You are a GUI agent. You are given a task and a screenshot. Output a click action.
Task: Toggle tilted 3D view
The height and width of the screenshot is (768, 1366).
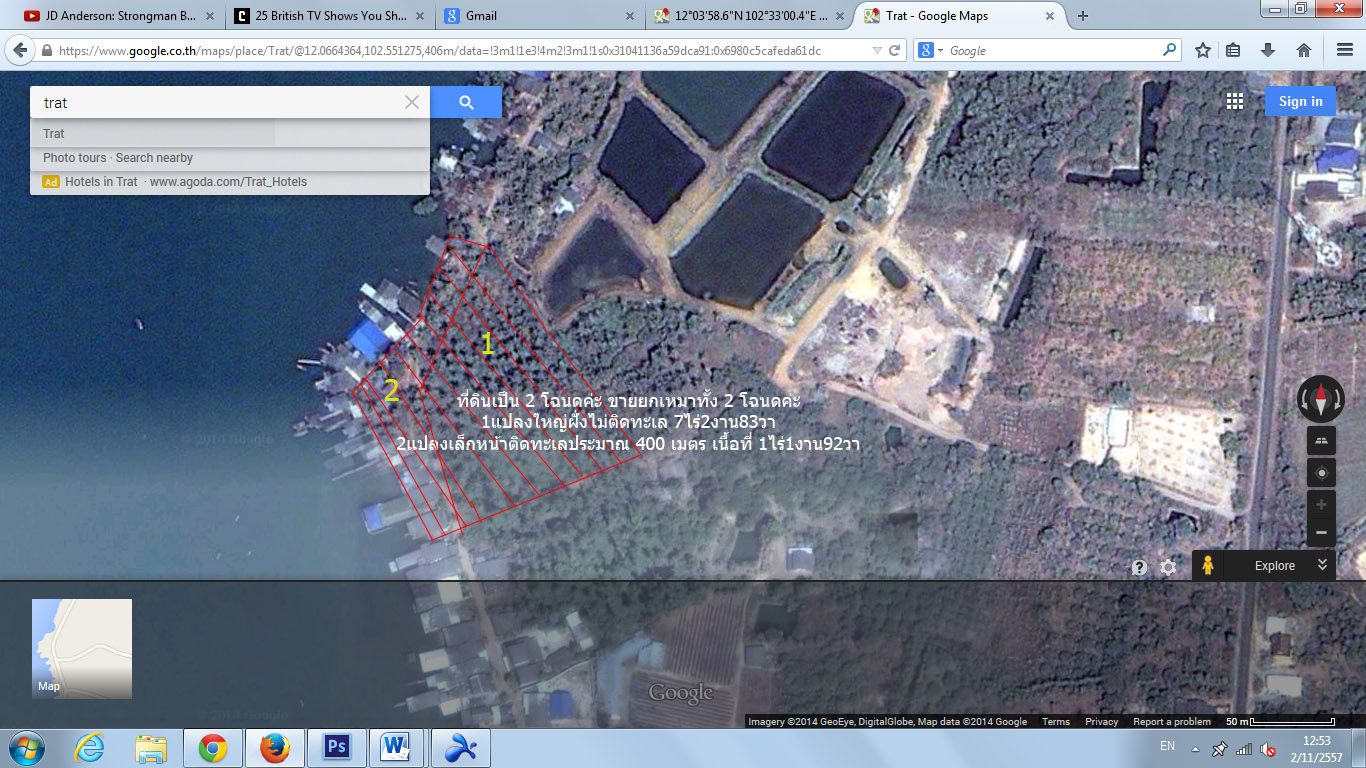click(1321, 440)
